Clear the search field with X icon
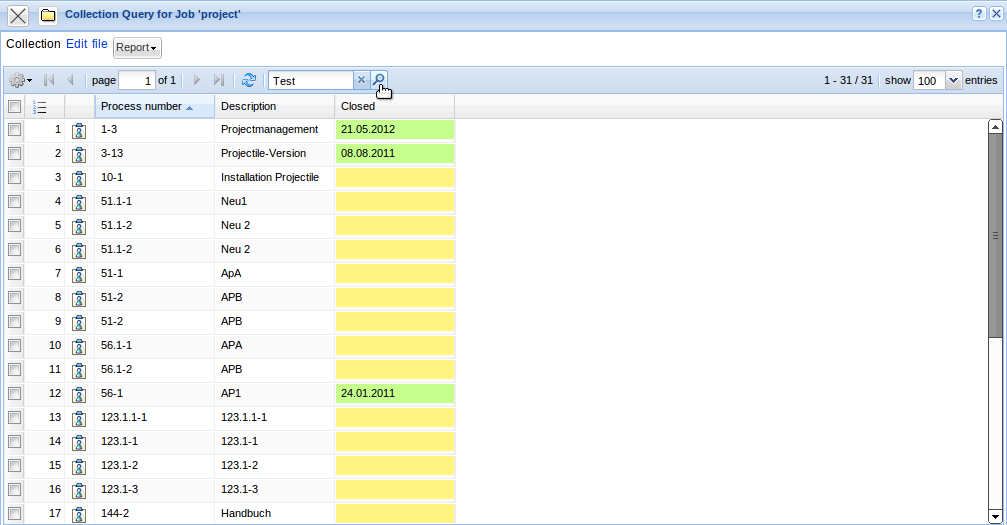 (x=362, y=80)
